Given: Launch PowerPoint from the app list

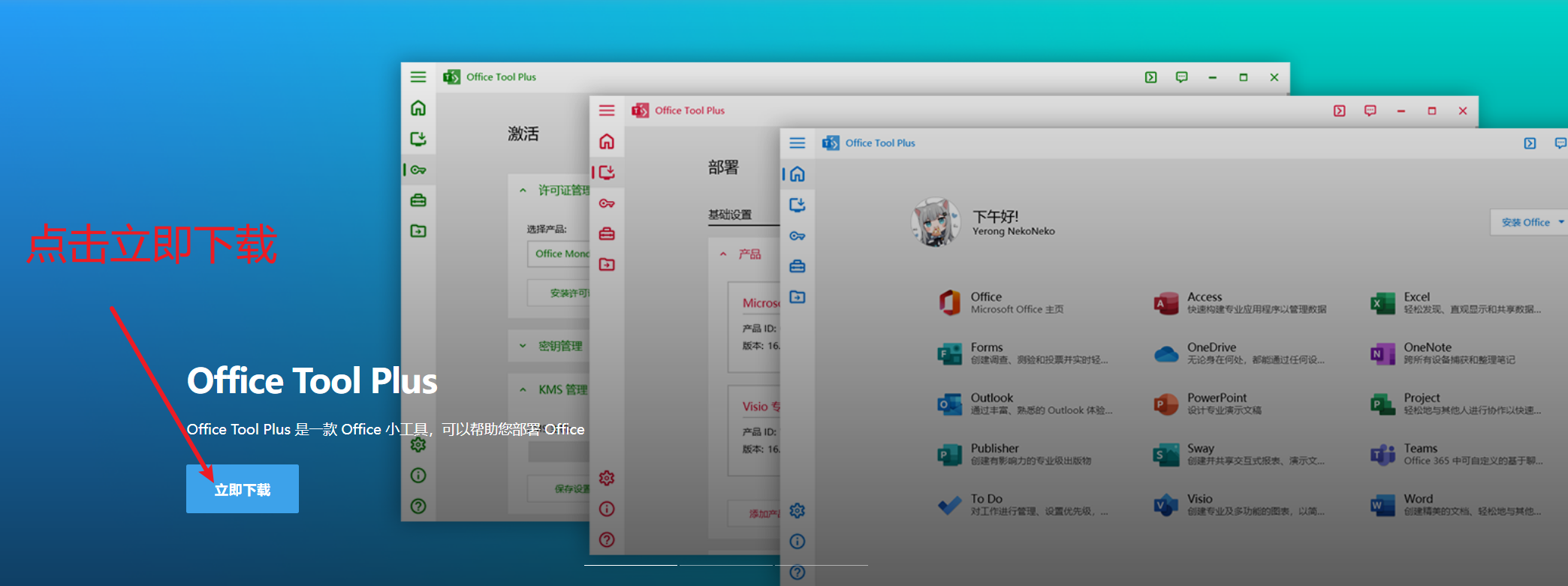Looking at the screenshot, I should tap(1208, 403).
